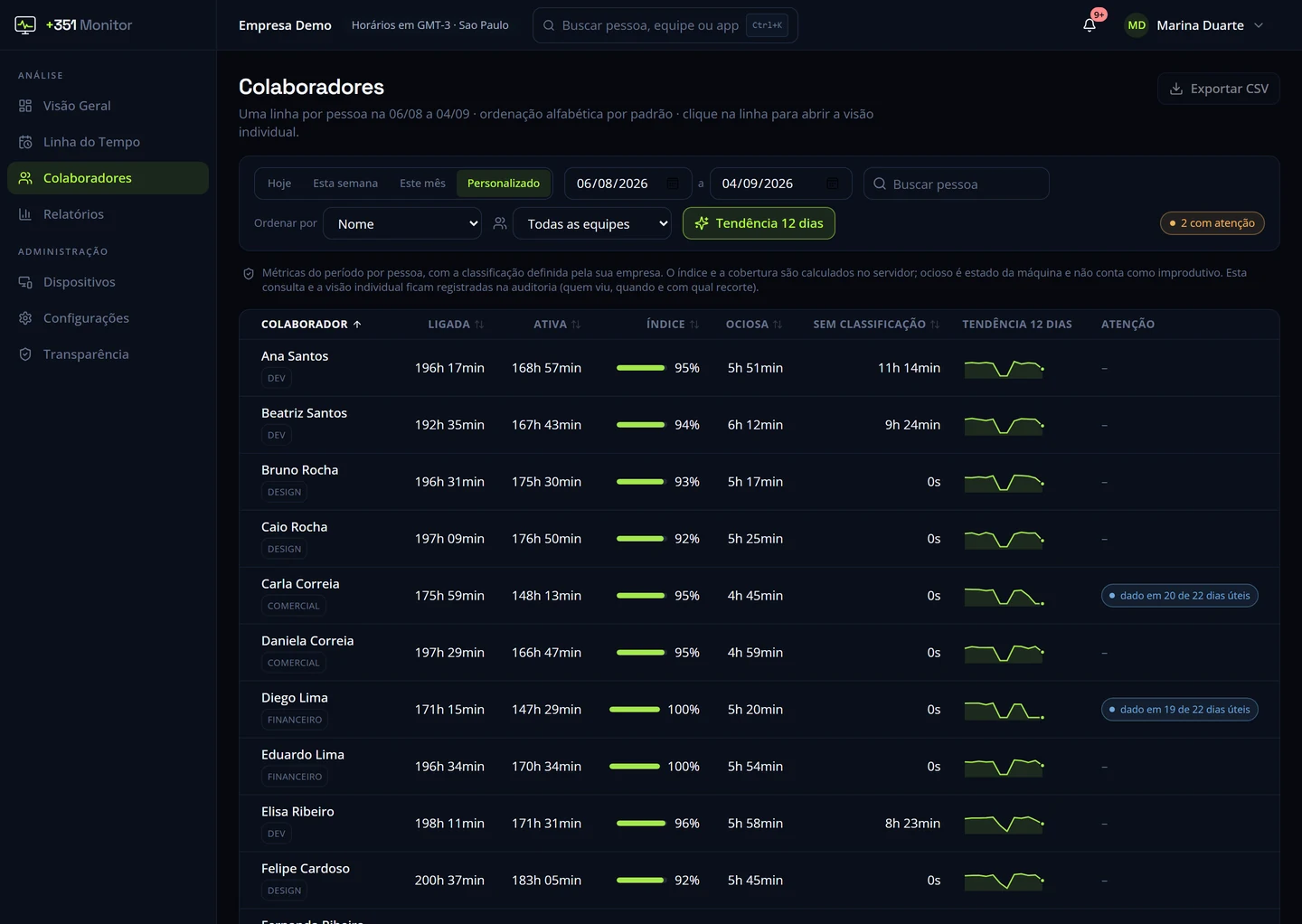Sort by ÍNDICE column arrows

pos(694,325)
